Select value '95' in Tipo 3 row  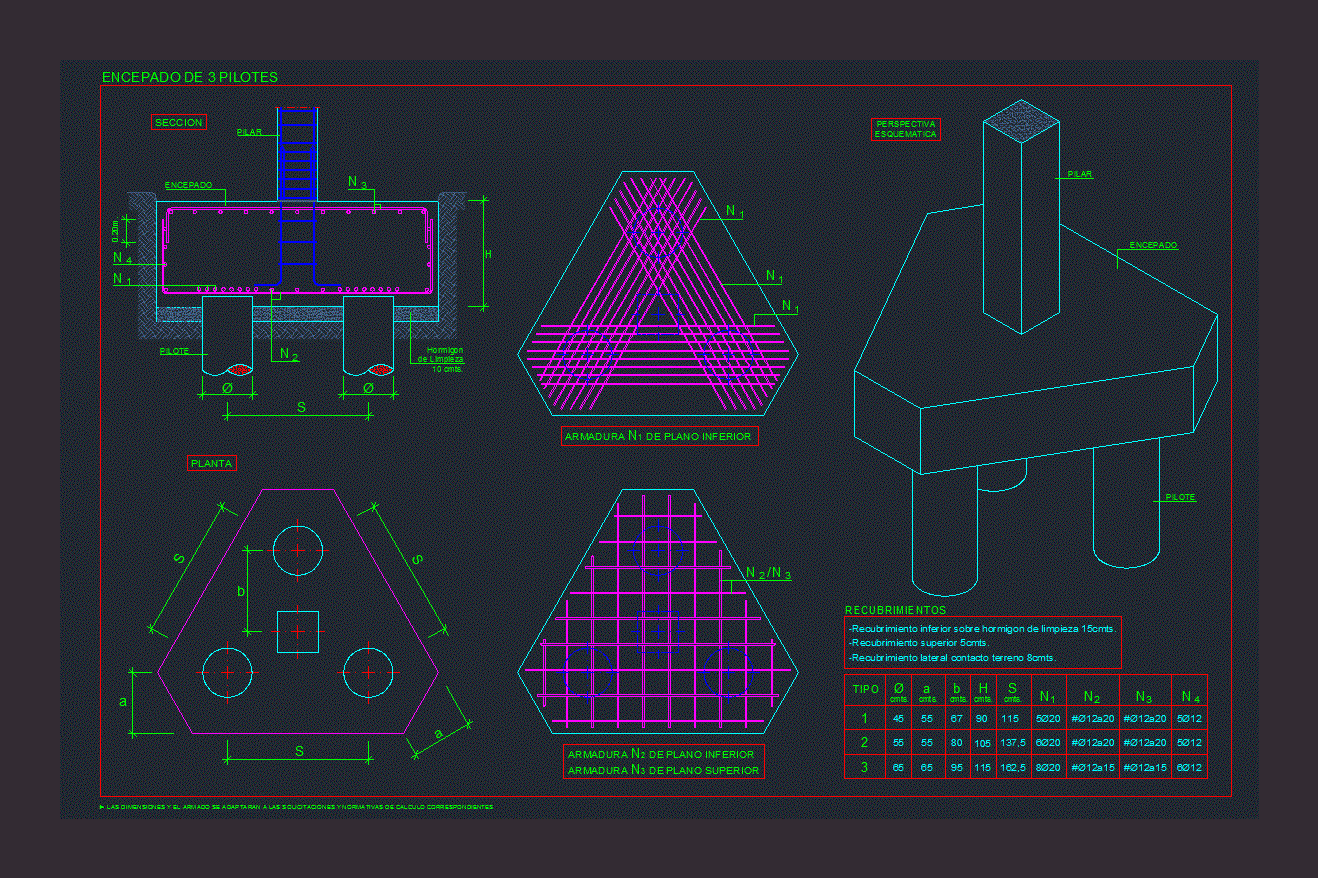(x=956, y=768)
